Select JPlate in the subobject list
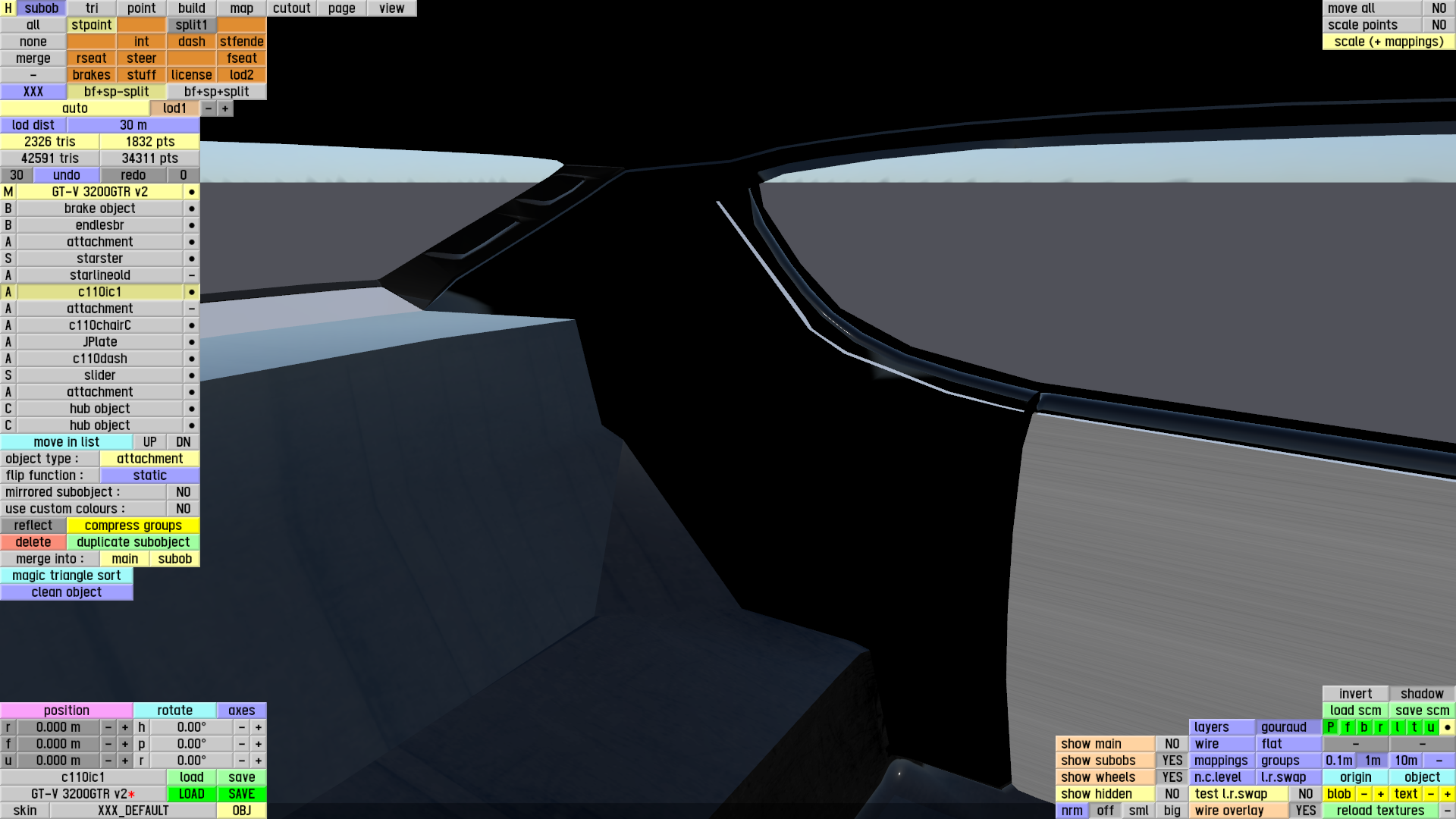 pos(99,342)
